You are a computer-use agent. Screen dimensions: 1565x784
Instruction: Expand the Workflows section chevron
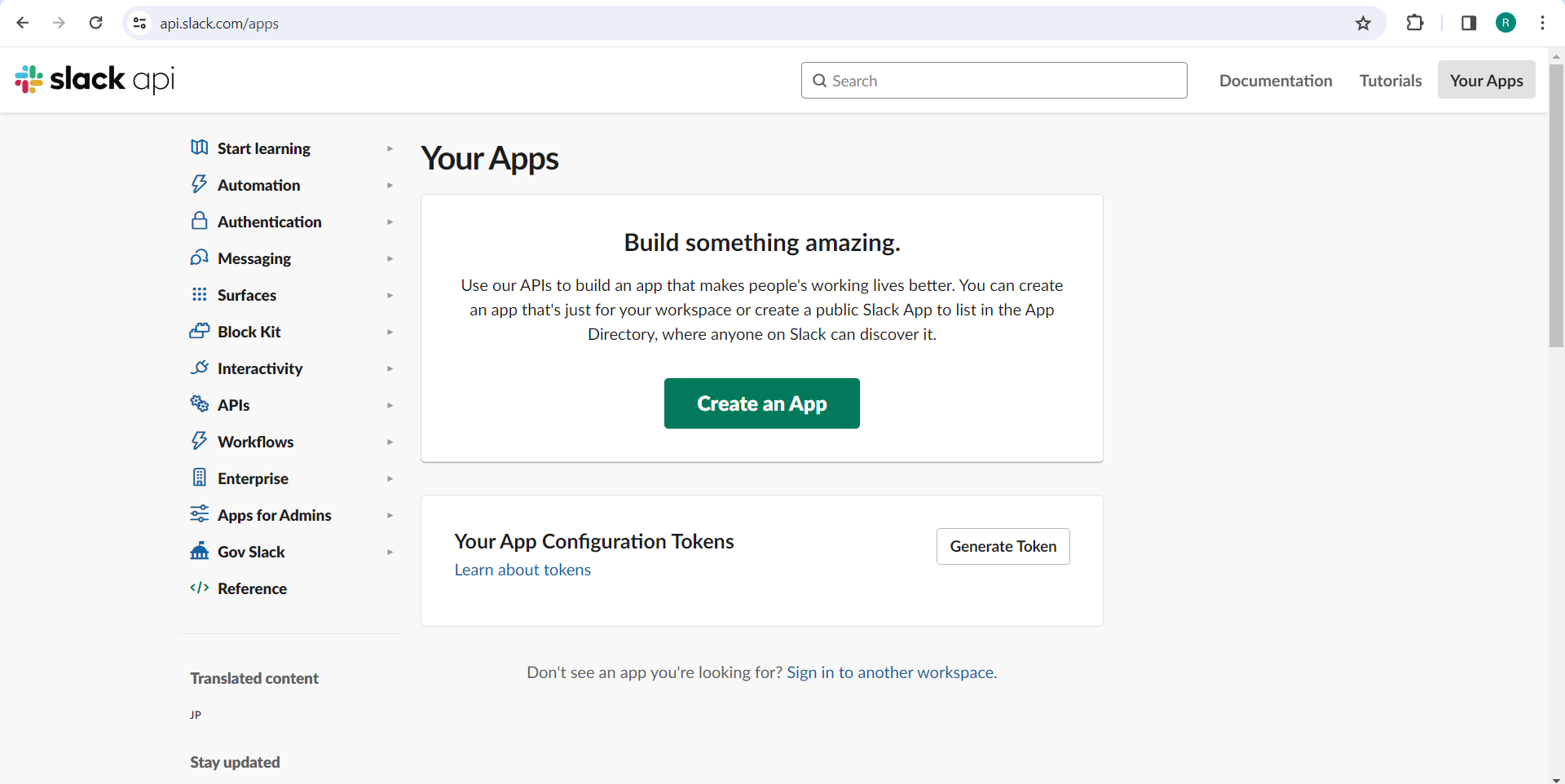(390, 442)
